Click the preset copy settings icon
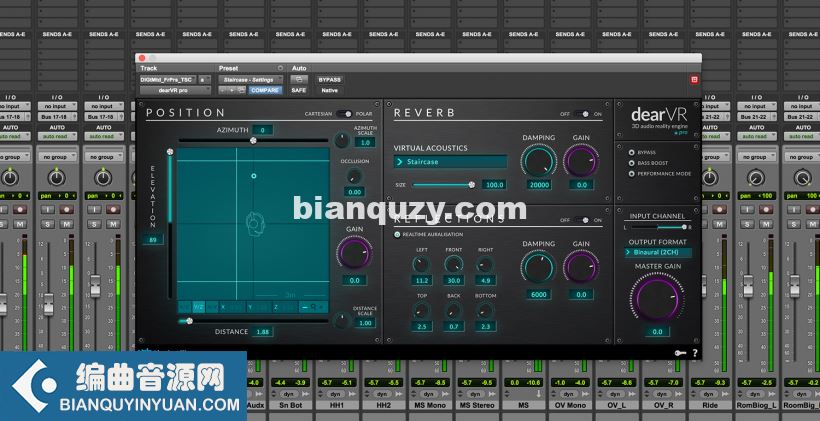 point(241,90)
